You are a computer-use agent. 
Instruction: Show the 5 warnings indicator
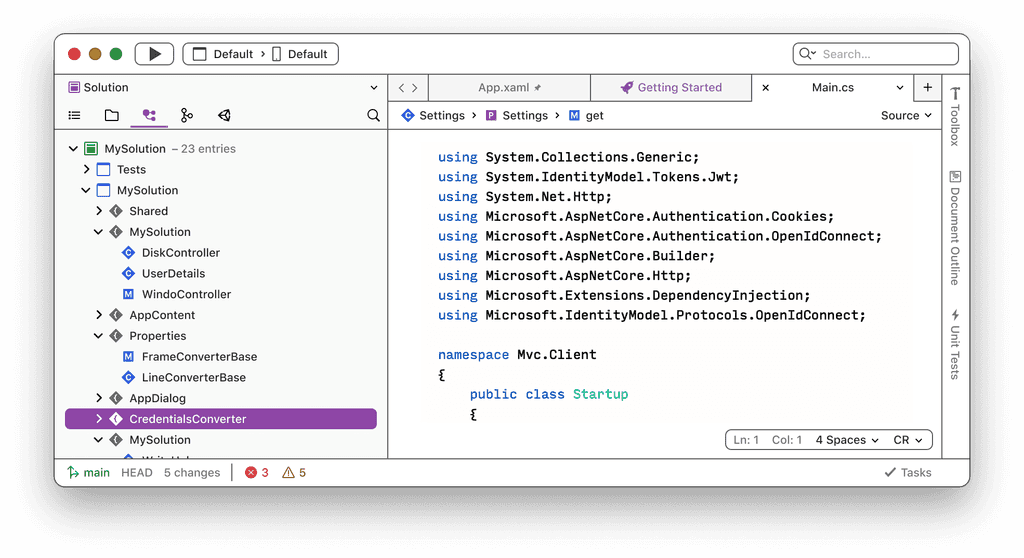coord(294,472)
